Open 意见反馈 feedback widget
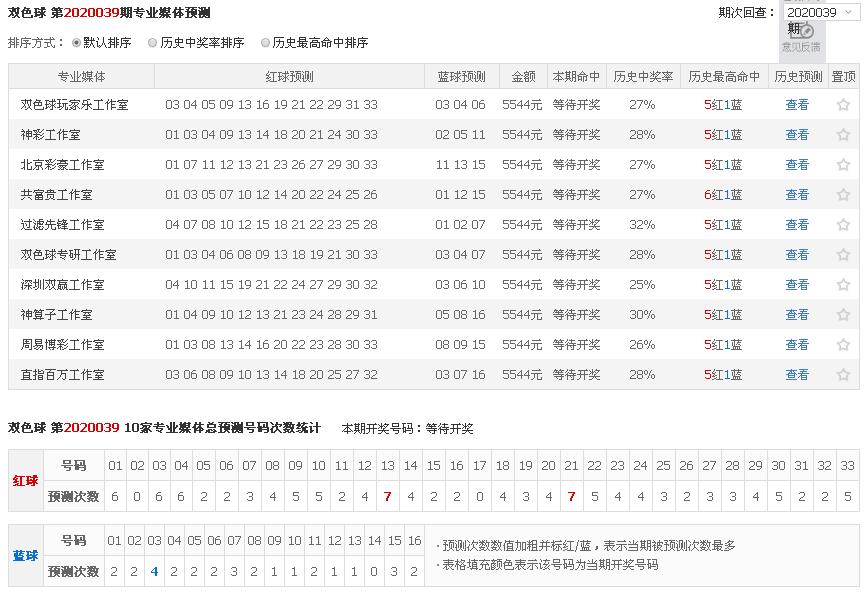Viewport: 868px width, 597px height. [802, 39]
